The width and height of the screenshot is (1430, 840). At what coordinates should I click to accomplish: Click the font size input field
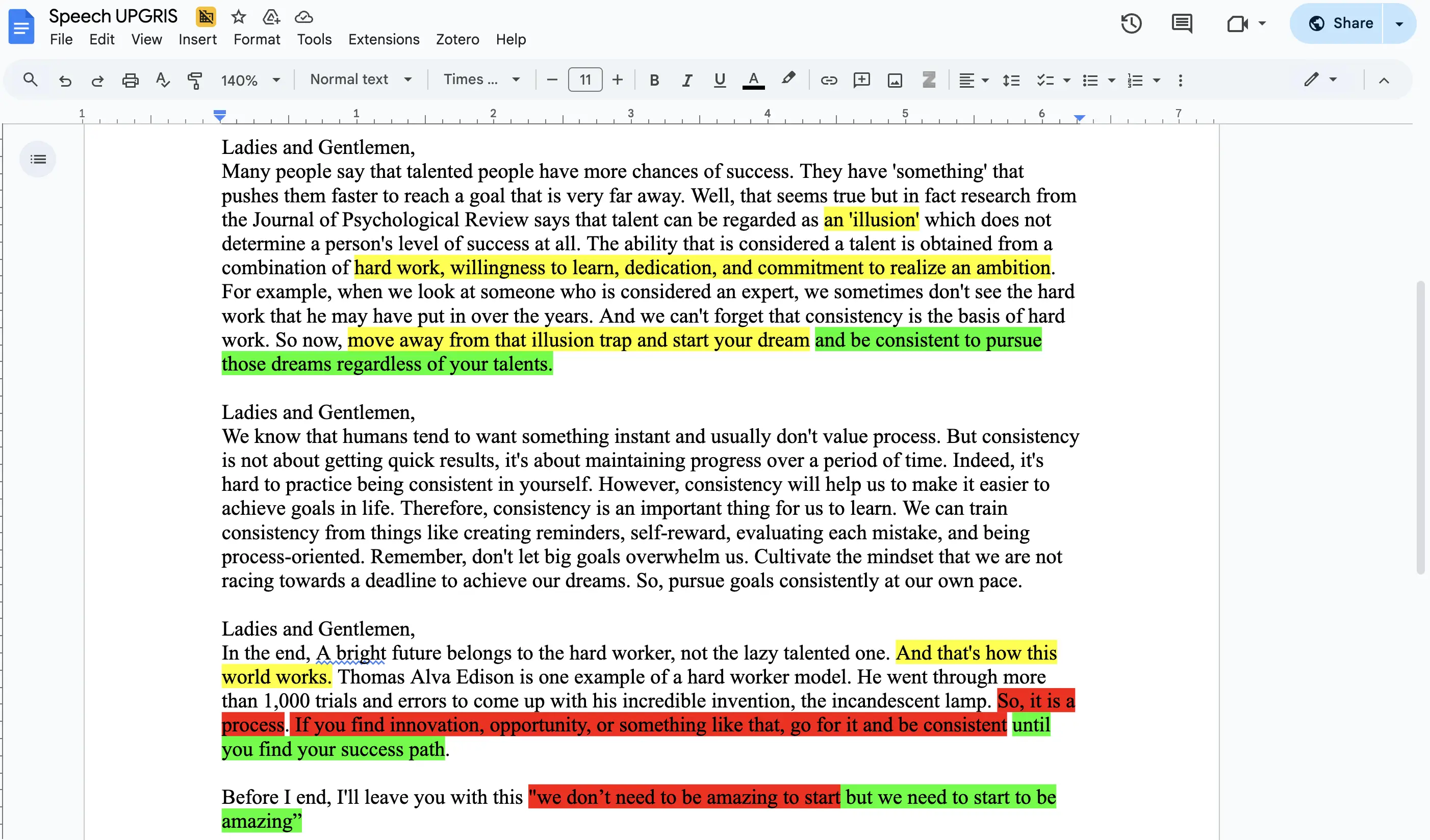pyautogui.click(x=585, y=80)
